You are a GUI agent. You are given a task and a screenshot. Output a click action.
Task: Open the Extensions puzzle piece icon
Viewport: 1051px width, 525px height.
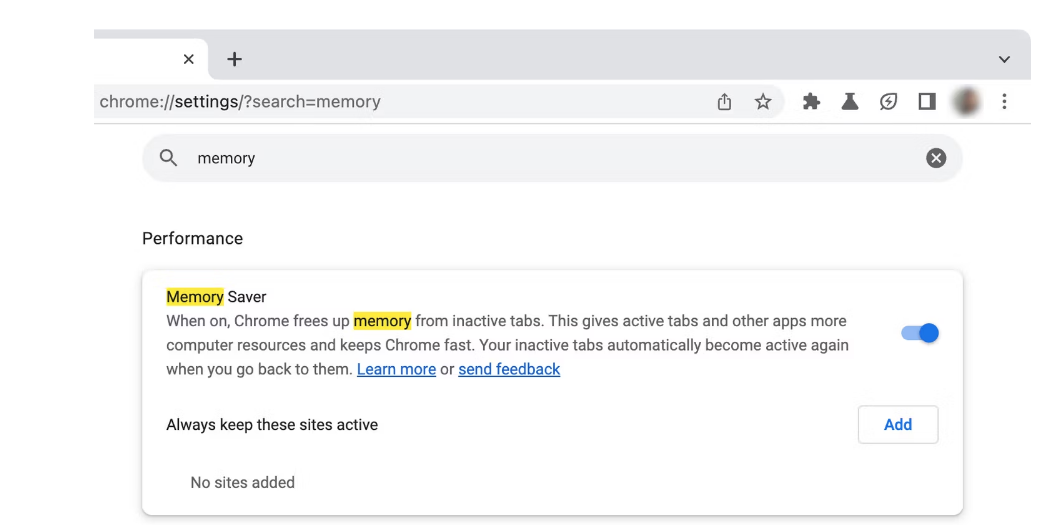[811, 102]
